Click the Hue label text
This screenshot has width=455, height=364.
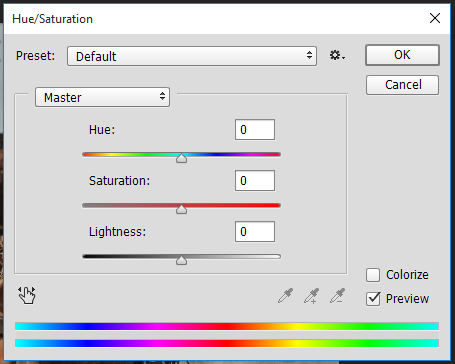click(102, 130)
